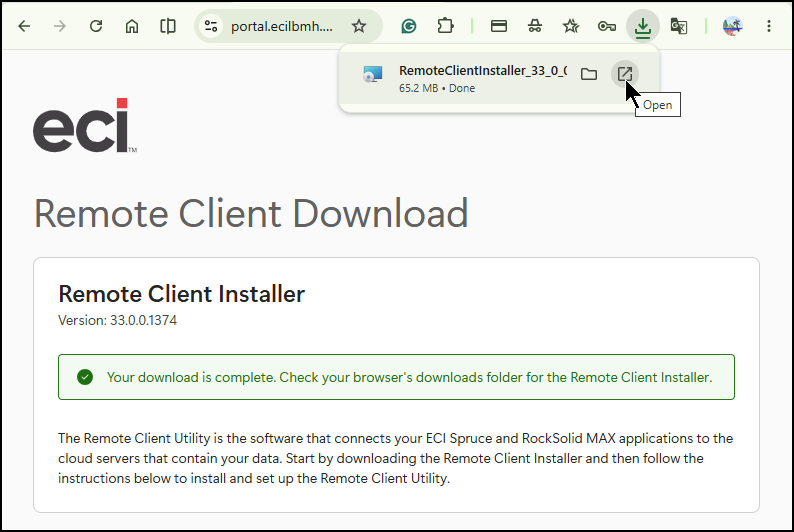
Task: Toggle the Downloads toolbar button
Action: [643, 26]
